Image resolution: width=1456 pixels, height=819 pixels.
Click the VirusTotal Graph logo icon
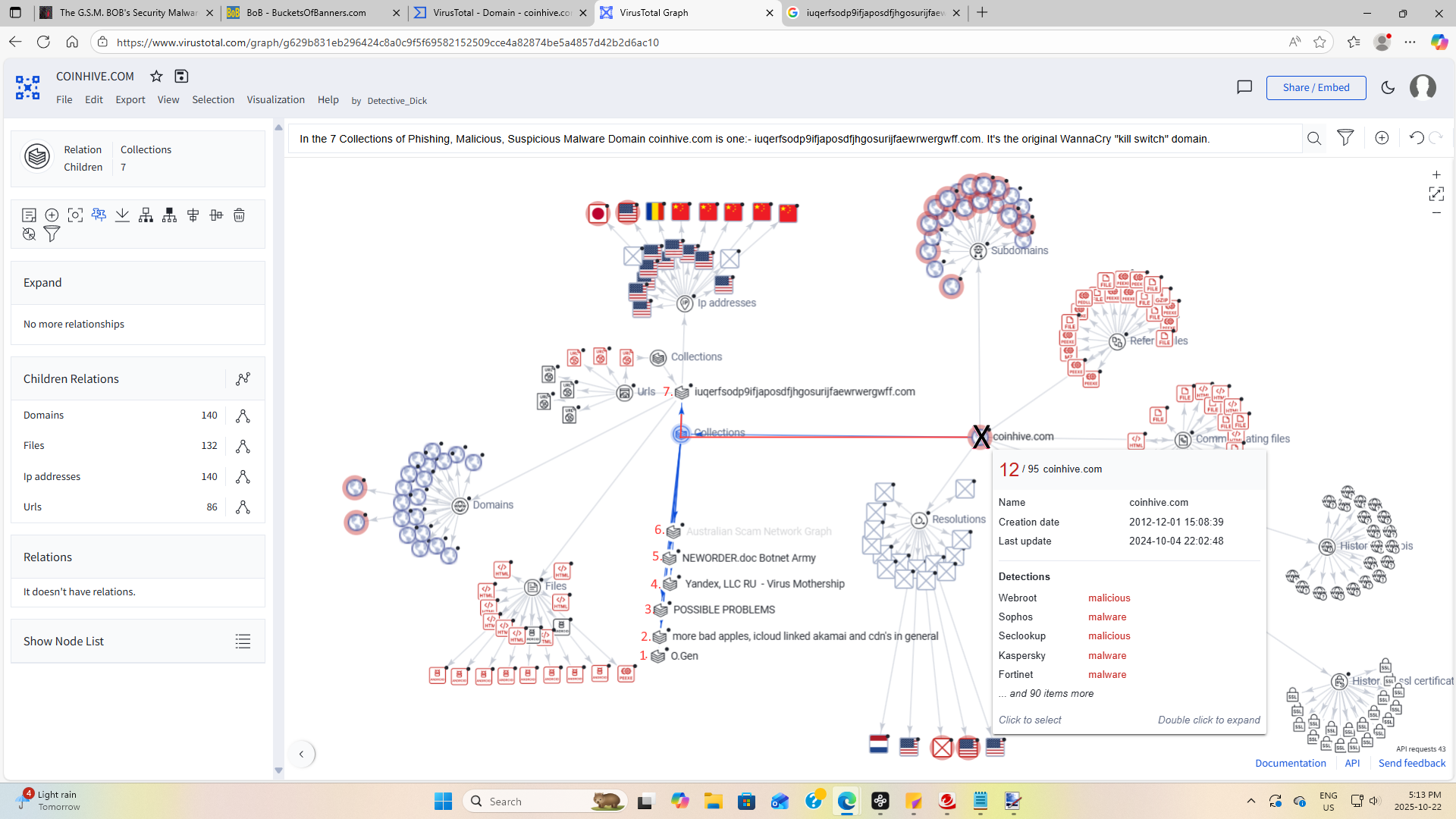click(28, 87)
